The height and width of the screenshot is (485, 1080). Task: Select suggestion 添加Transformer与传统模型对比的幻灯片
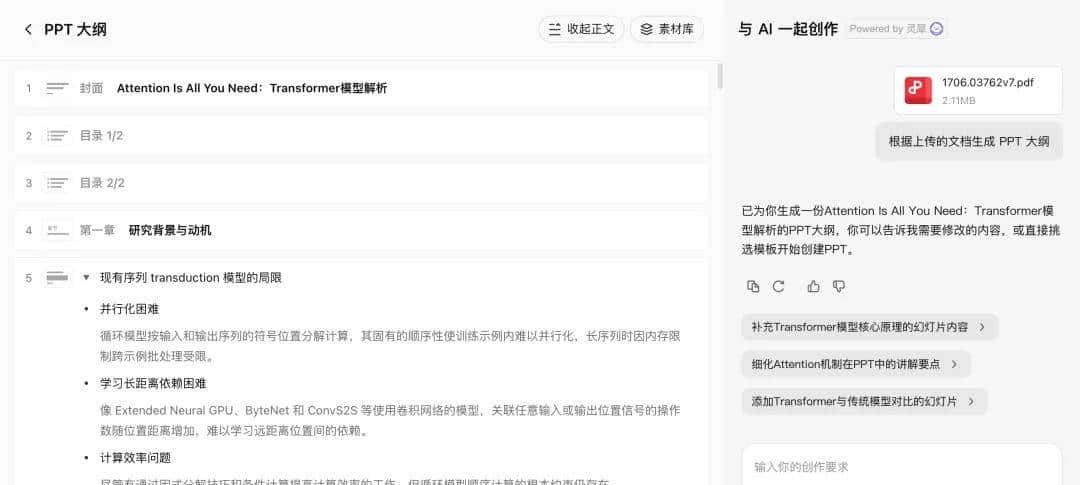(x=863, y=401)
